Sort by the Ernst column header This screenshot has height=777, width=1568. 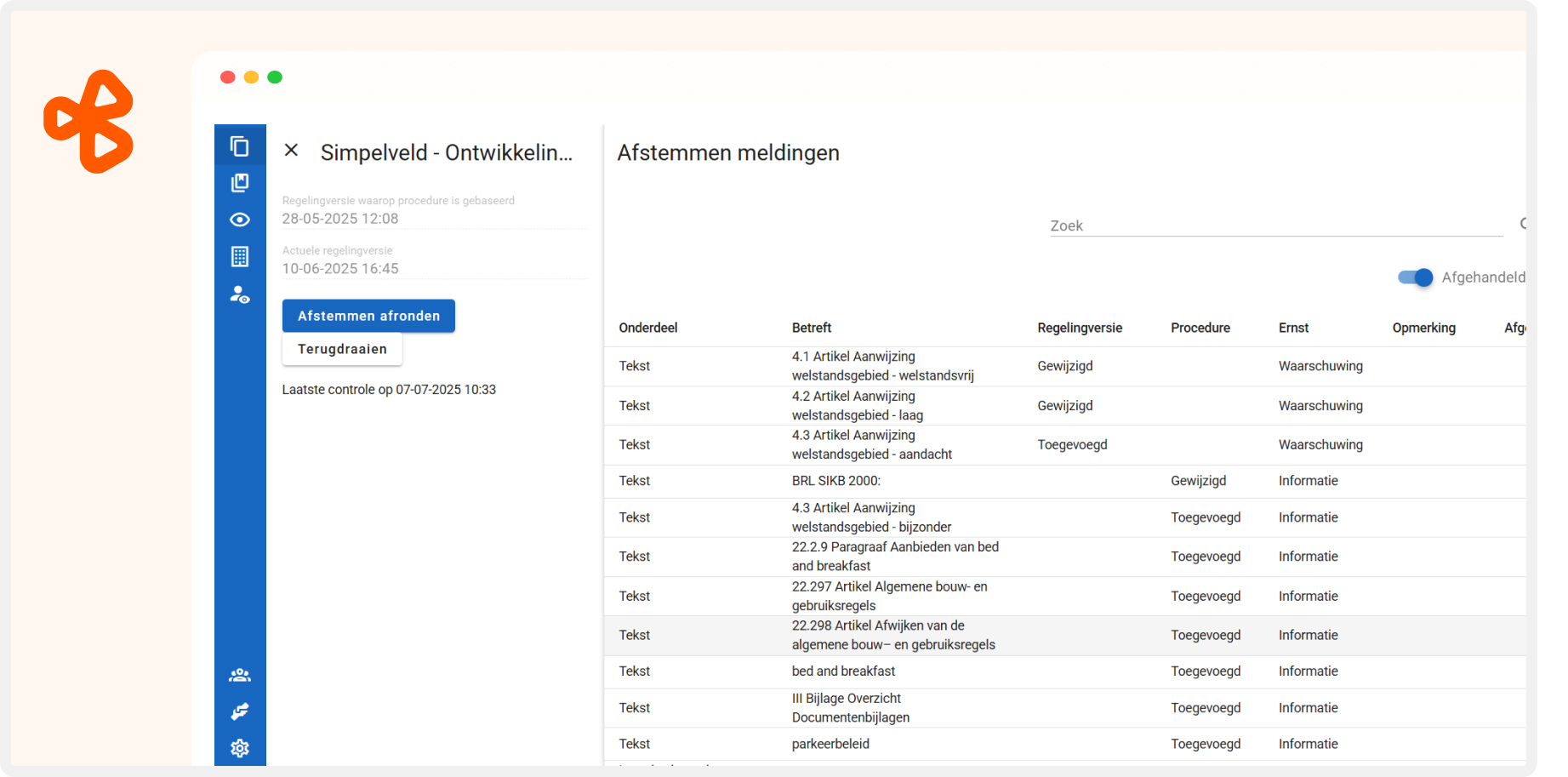[x=1293, y=328]
